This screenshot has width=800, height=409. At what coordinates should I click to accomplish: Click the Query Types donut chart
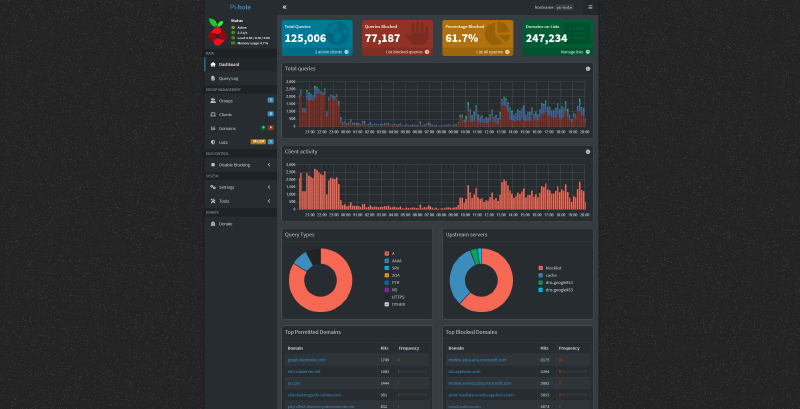pyautogui.click(x=320, y=280)
